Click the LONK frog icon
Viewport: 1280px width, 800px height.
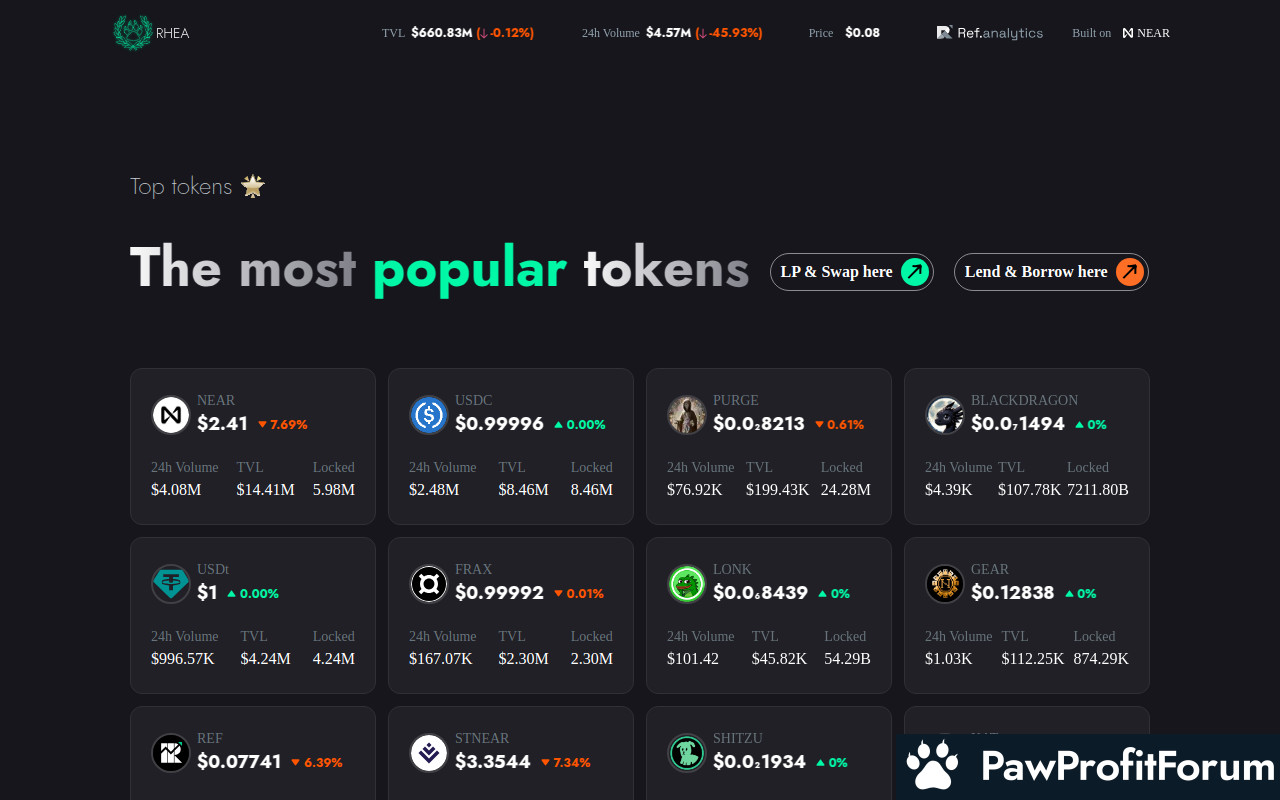point(687,584)
